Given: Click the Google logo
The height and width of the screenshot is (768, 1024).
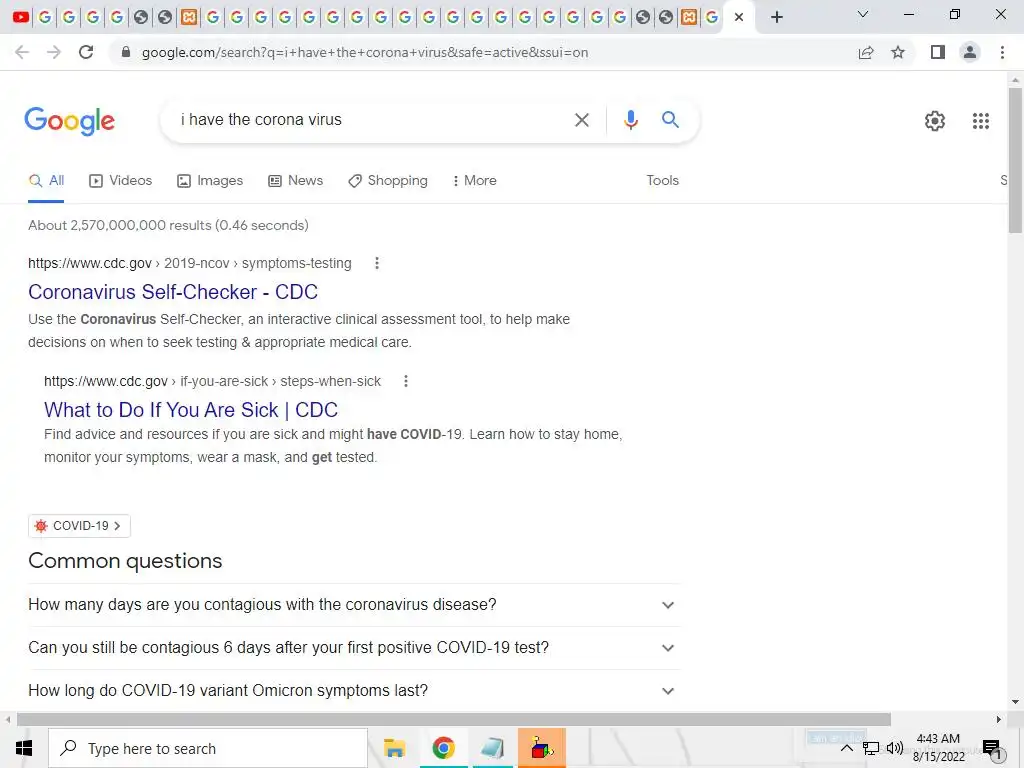Looking at the screenshot, I should tap(69, 121).
